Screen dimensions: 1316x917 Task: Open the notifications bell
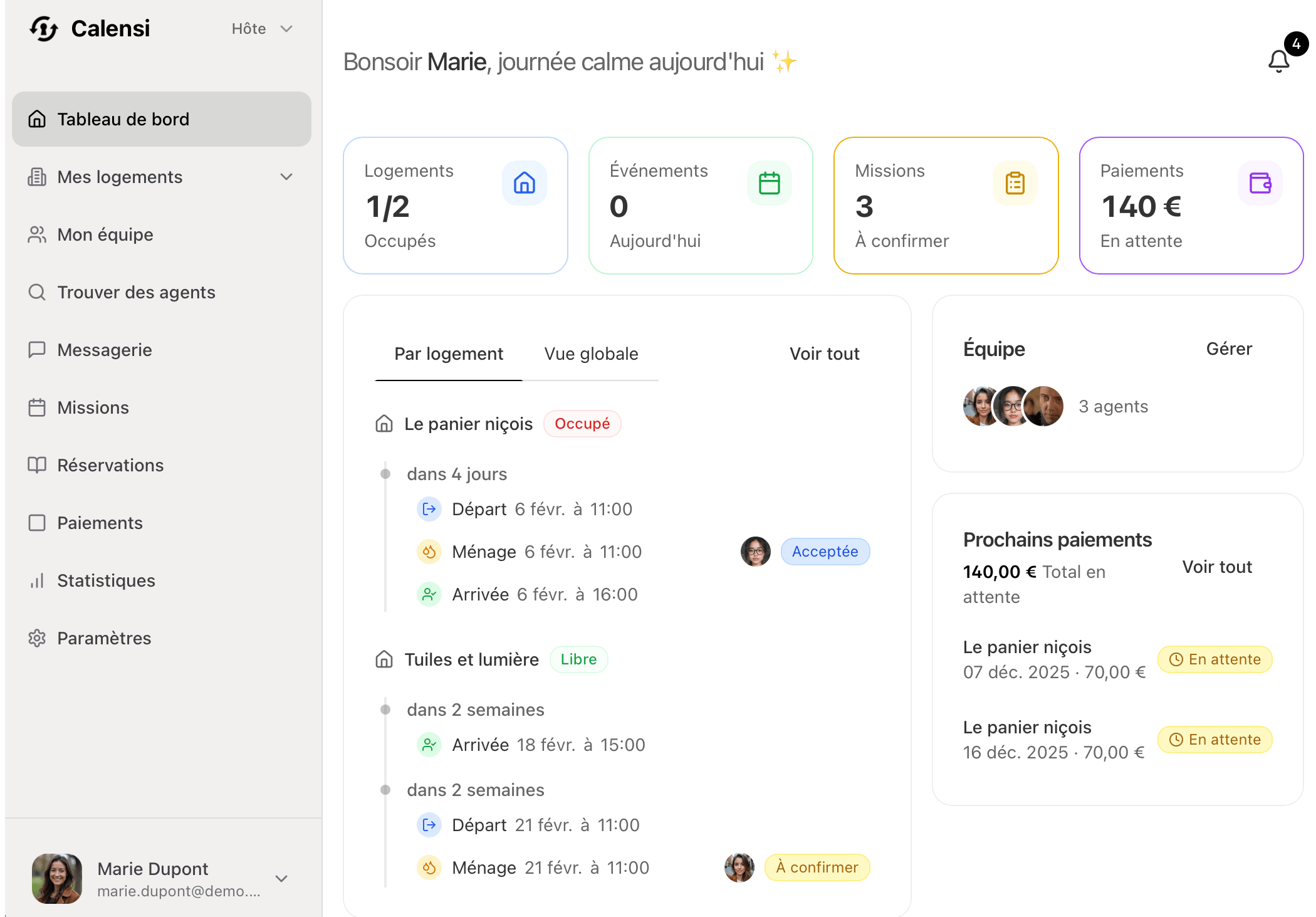tap(1278, 61)
